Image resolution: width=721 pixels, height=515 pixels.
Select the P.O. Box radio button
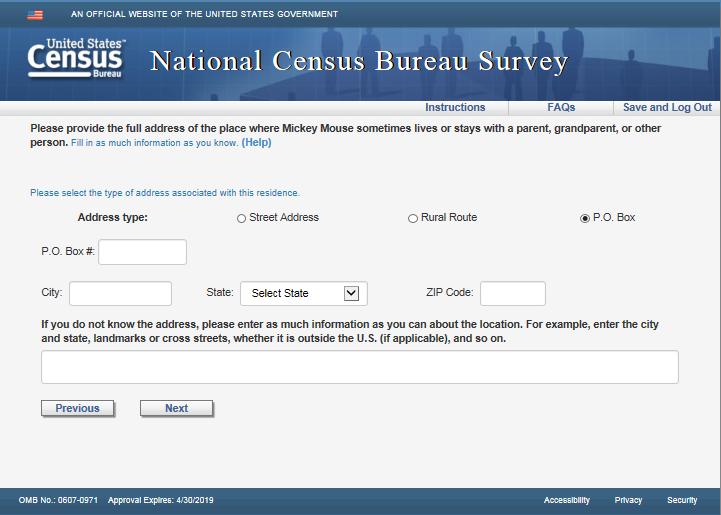[x=584, y=218]
